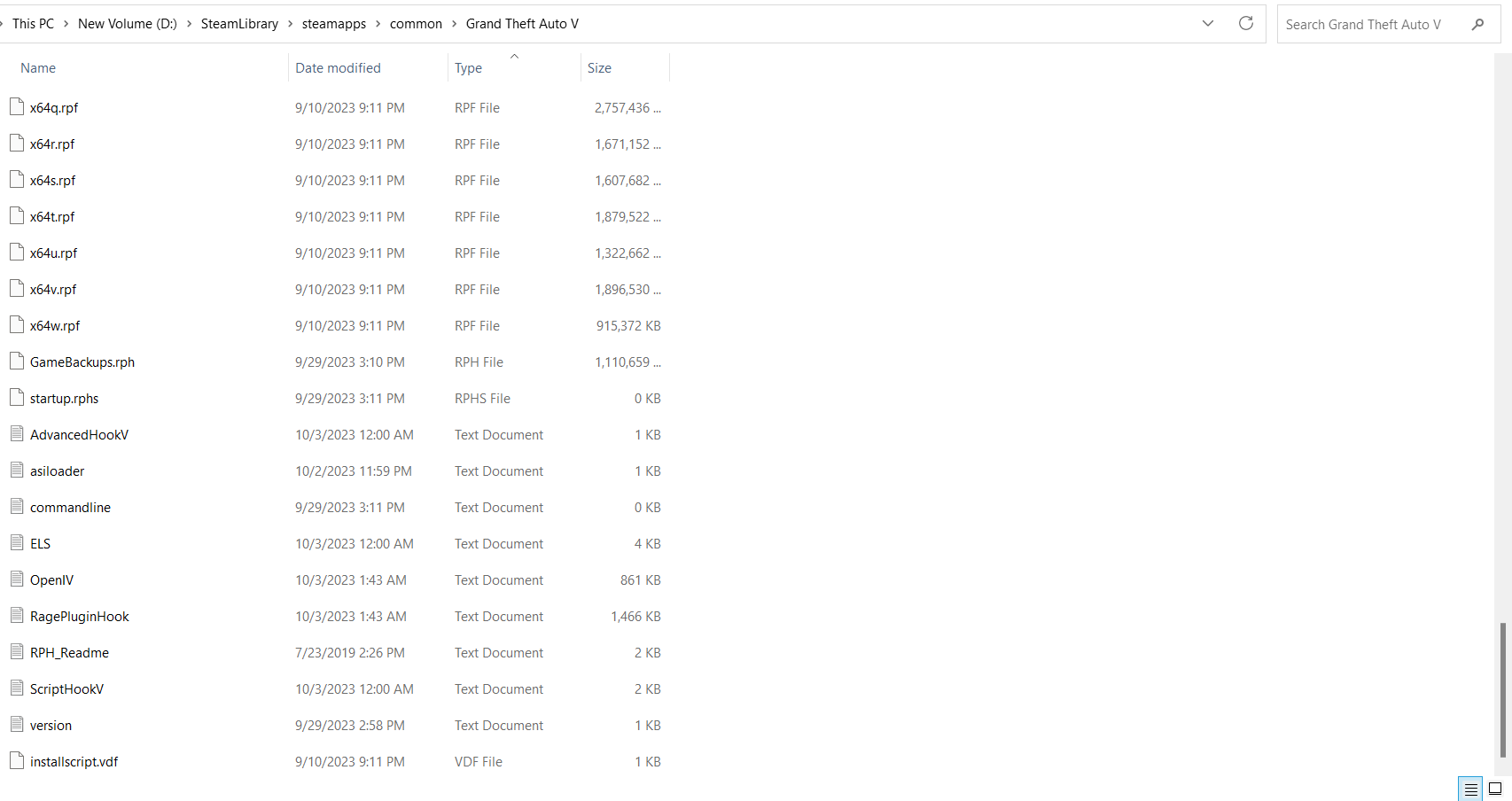Select the file name x64v.rpf

[53, 290]
